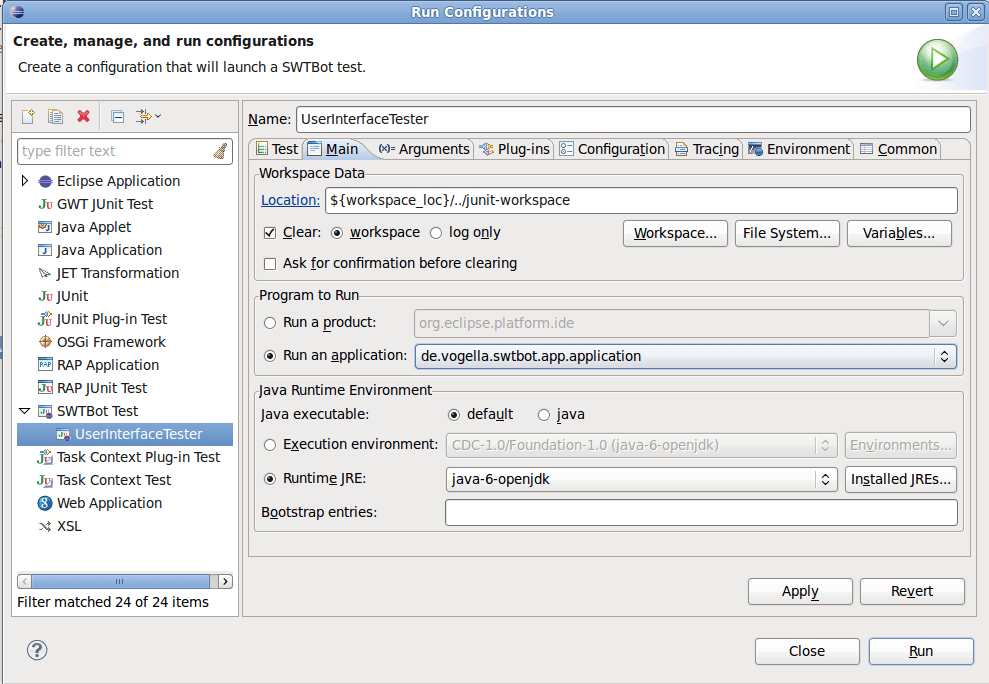
Task: Click the JUnit icon in the tree
Action: pyautogui.click(x=45, y=297)
